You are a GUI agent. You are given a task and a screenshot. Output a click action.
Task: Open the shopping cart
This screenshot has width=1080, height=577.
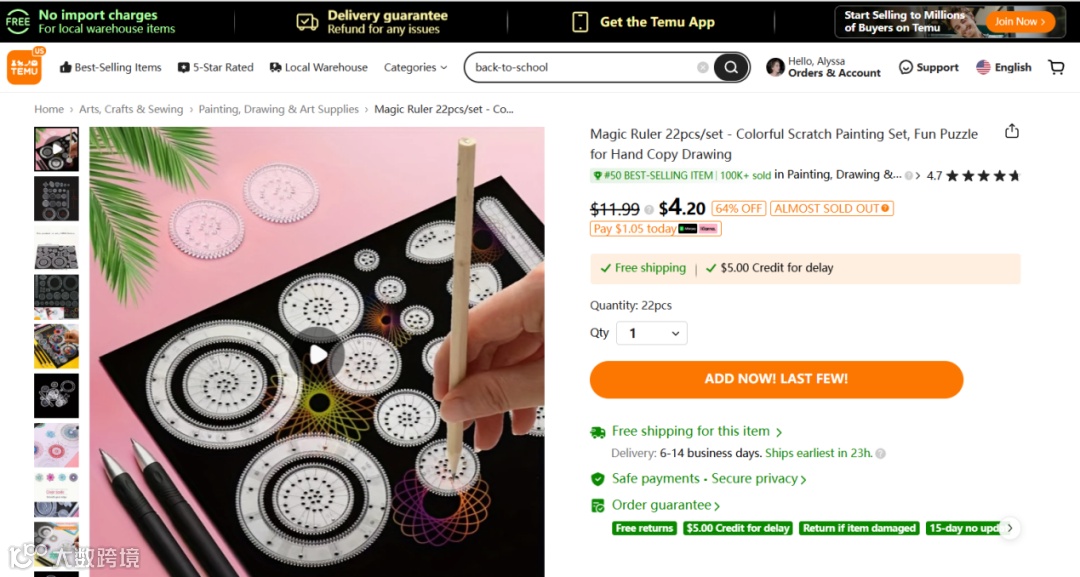point(1056,67)
